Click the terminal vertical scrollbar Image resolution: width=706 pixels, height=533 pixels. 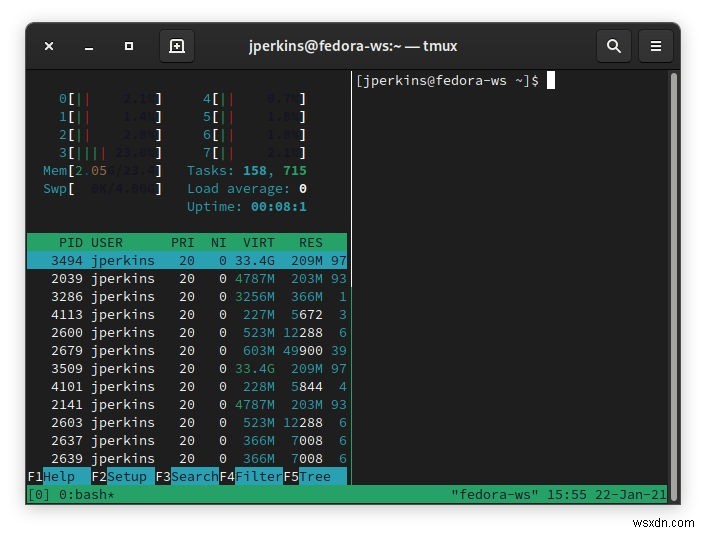pyautogui.click(x=674, y=286)
